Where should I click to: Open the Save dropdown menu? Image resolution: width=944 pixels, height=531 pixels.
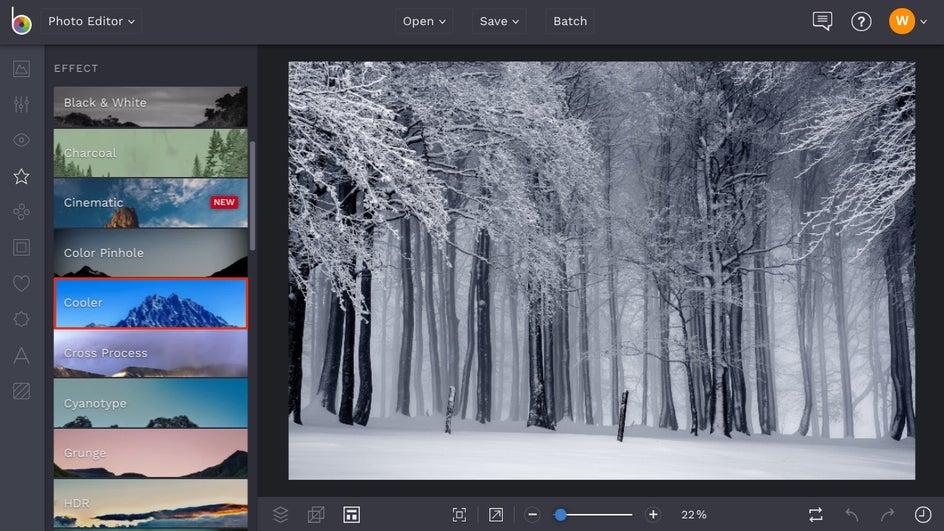[499, 21]
